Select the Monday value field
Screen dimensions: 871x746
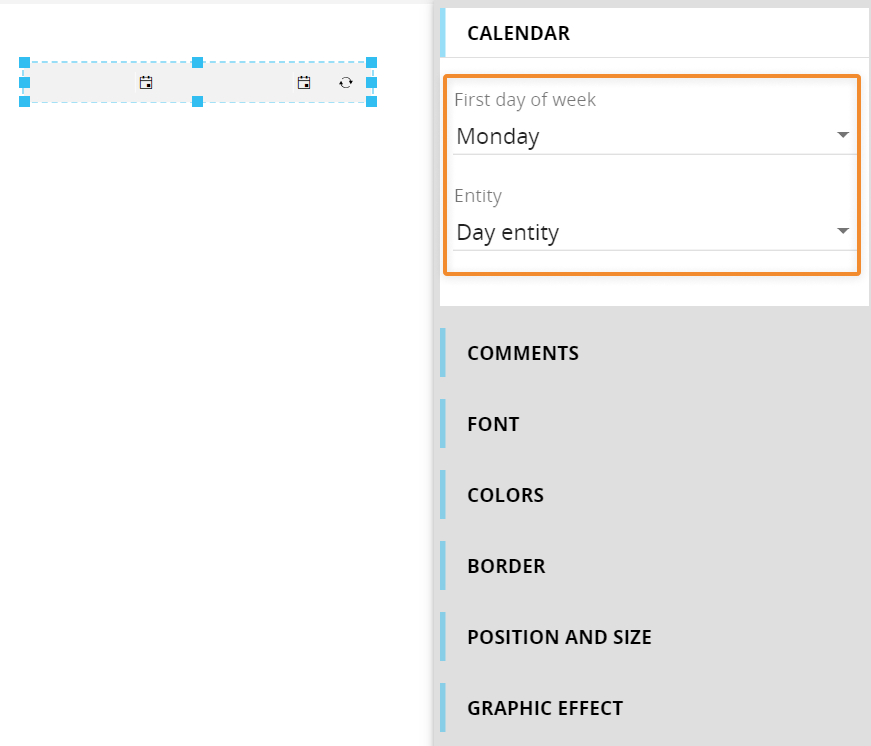tap(654, 136)
